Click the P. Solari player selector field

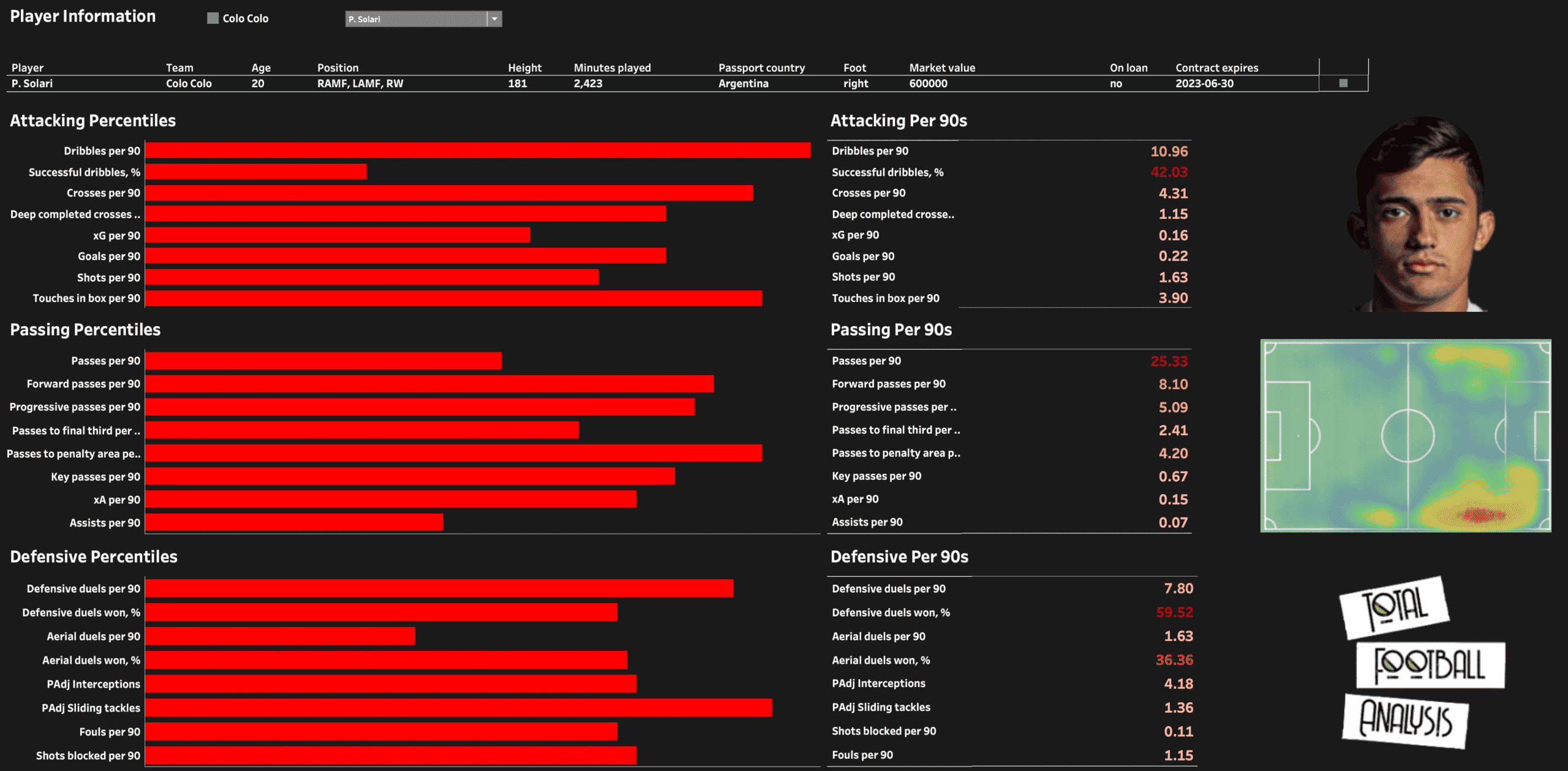click(x=416, y=19)
